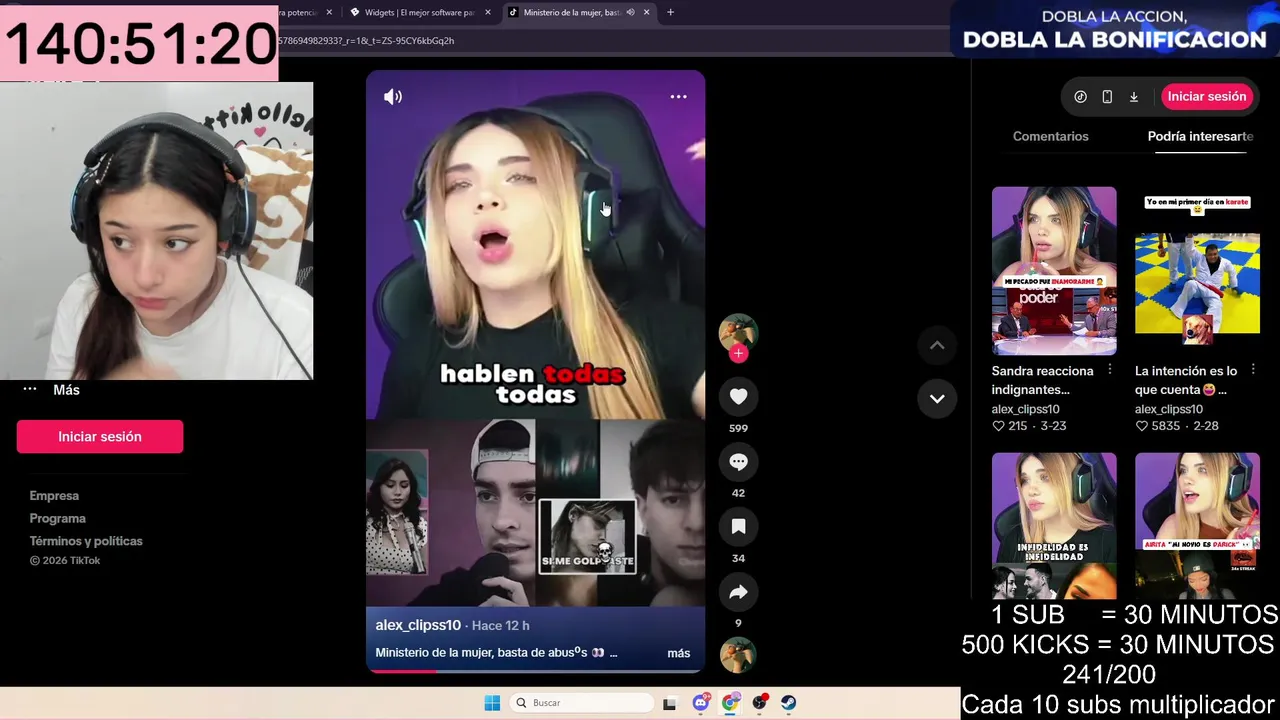Click the Sandra reacciona indignantes title
Image resolution: width=1280 pixels, height=720 pixels.
pos(1042,380)
